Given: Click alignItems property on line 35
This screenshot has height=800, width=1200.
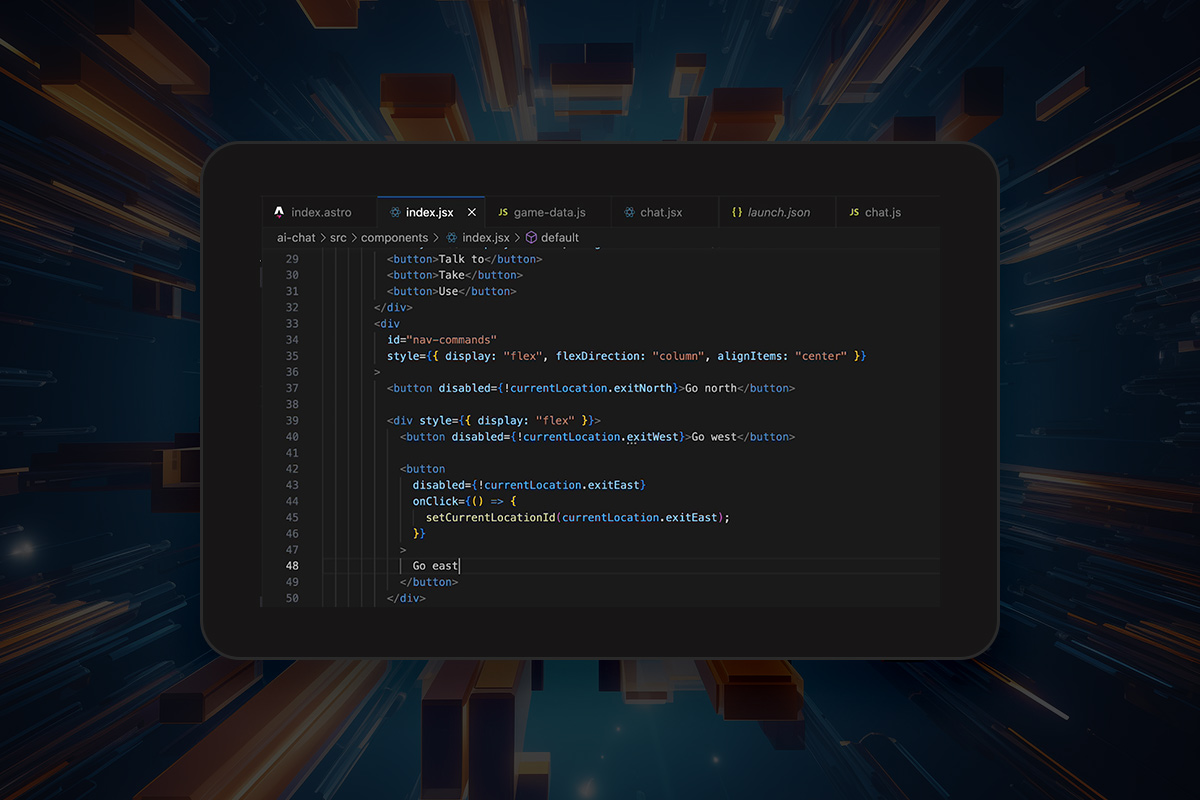Looking at the screenshot, I should pos(752,356).
